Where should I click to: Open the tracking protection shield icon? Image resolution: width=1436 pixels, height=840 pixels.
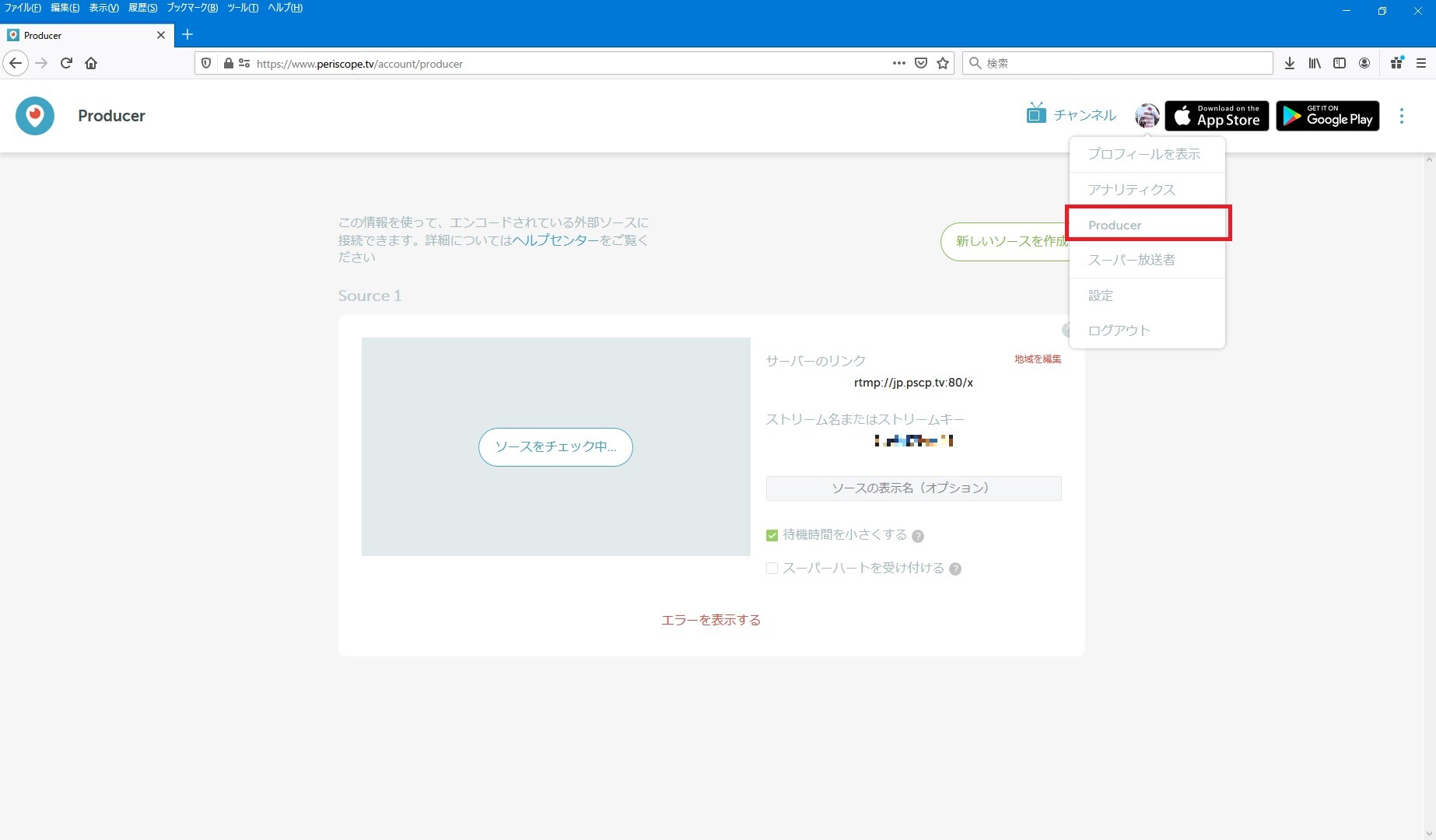[x=206, y=63]
